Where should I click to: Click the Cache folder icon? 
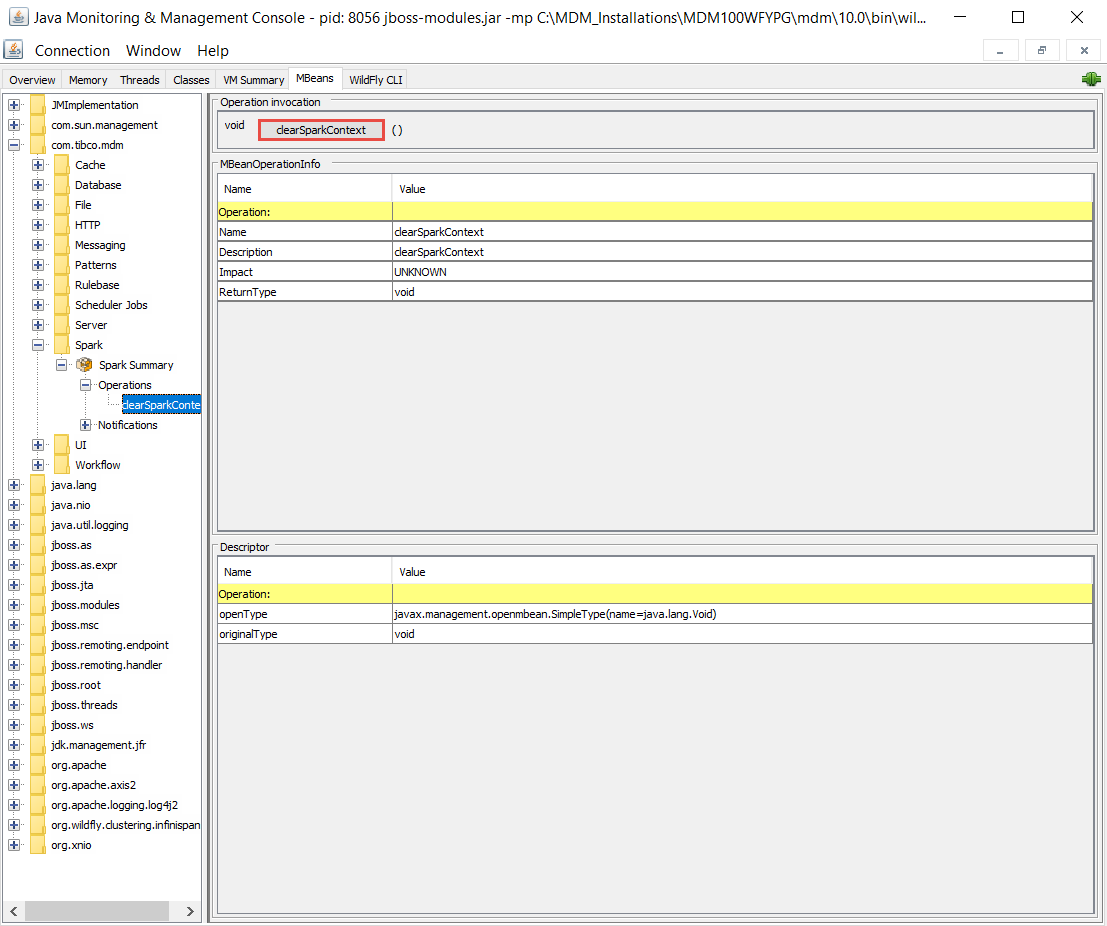pyautogui.click(x=61, y=165)
